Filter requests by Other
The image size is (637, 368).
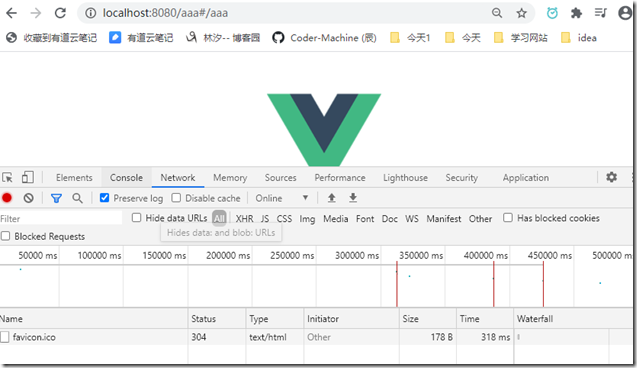coord(480,219)
